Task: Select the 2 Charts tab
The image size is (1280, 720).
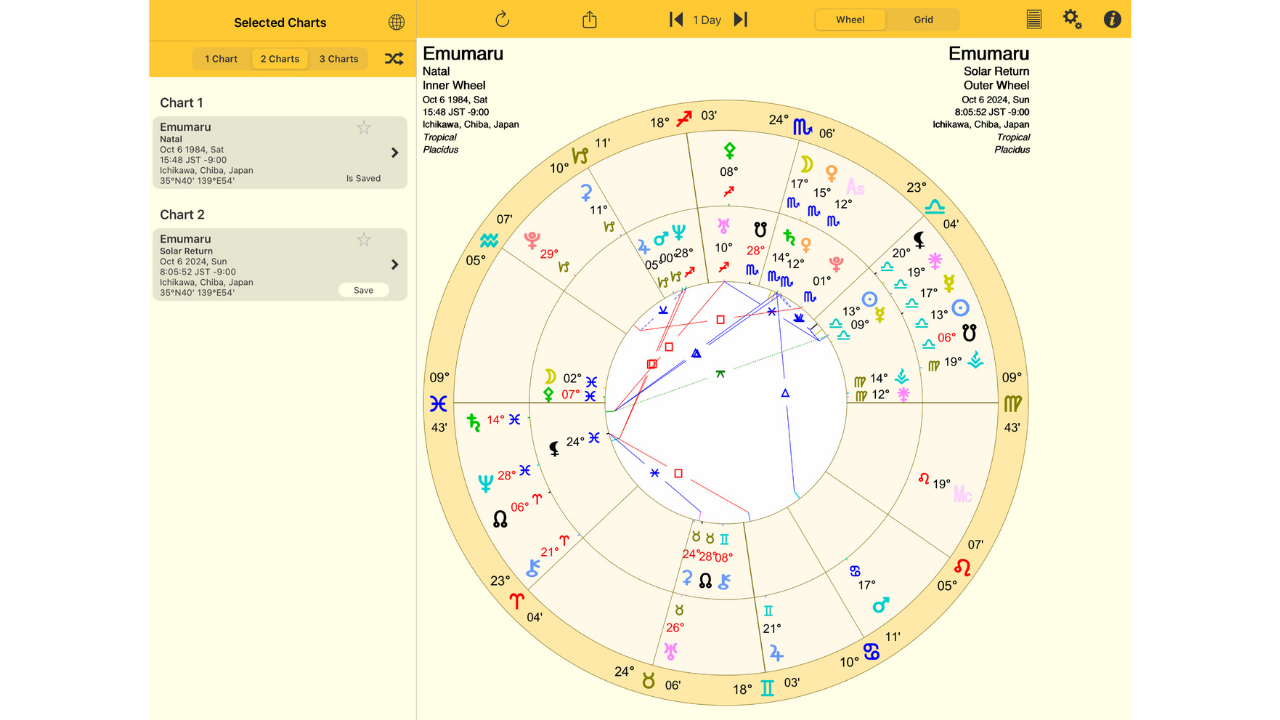Action: click(x=280, y=59)
